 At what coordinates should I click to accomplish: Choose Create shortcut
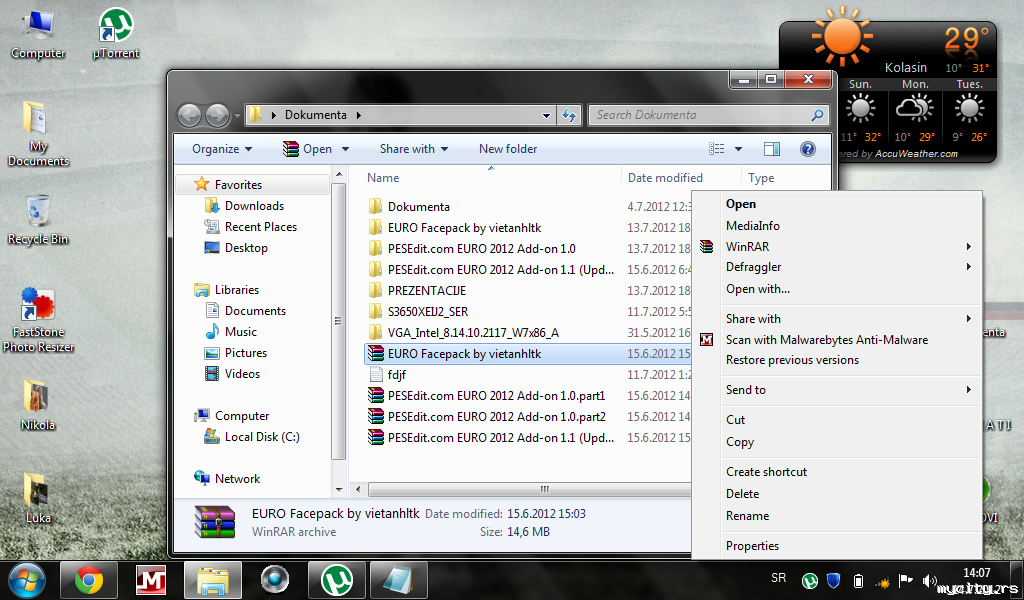[x=837, y=472]
